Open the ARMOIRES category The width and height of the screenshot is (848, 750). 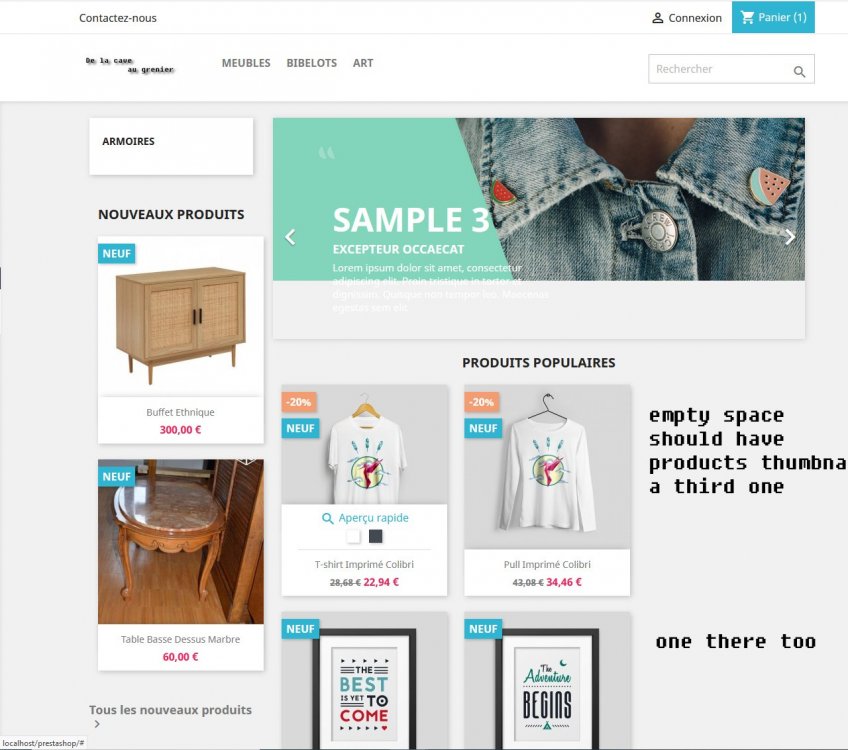tap(128, 141)
